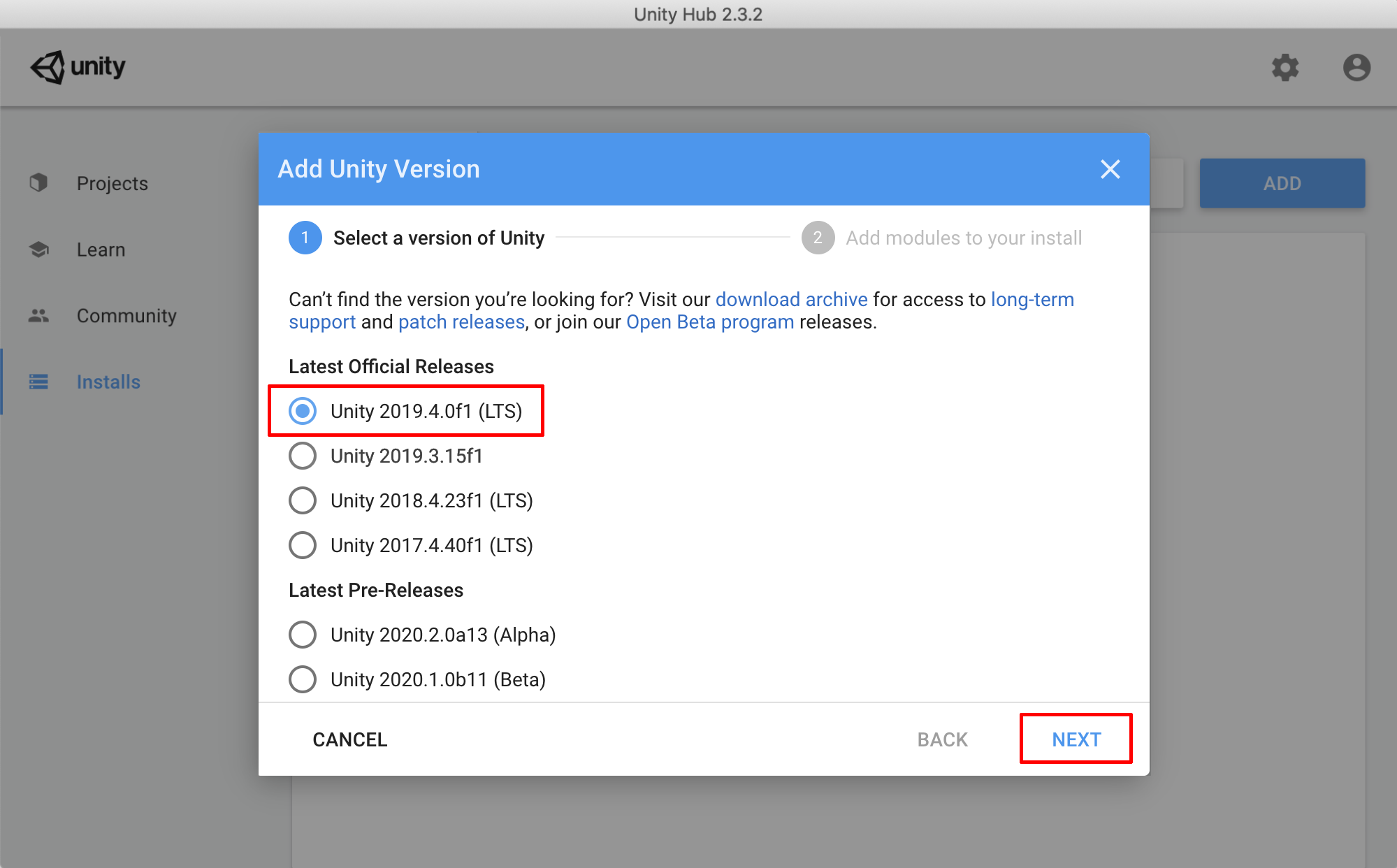Click step 1 circle in wizard
The height and width of the screenshot is (868, 1397).
click(x=305, y=238)
